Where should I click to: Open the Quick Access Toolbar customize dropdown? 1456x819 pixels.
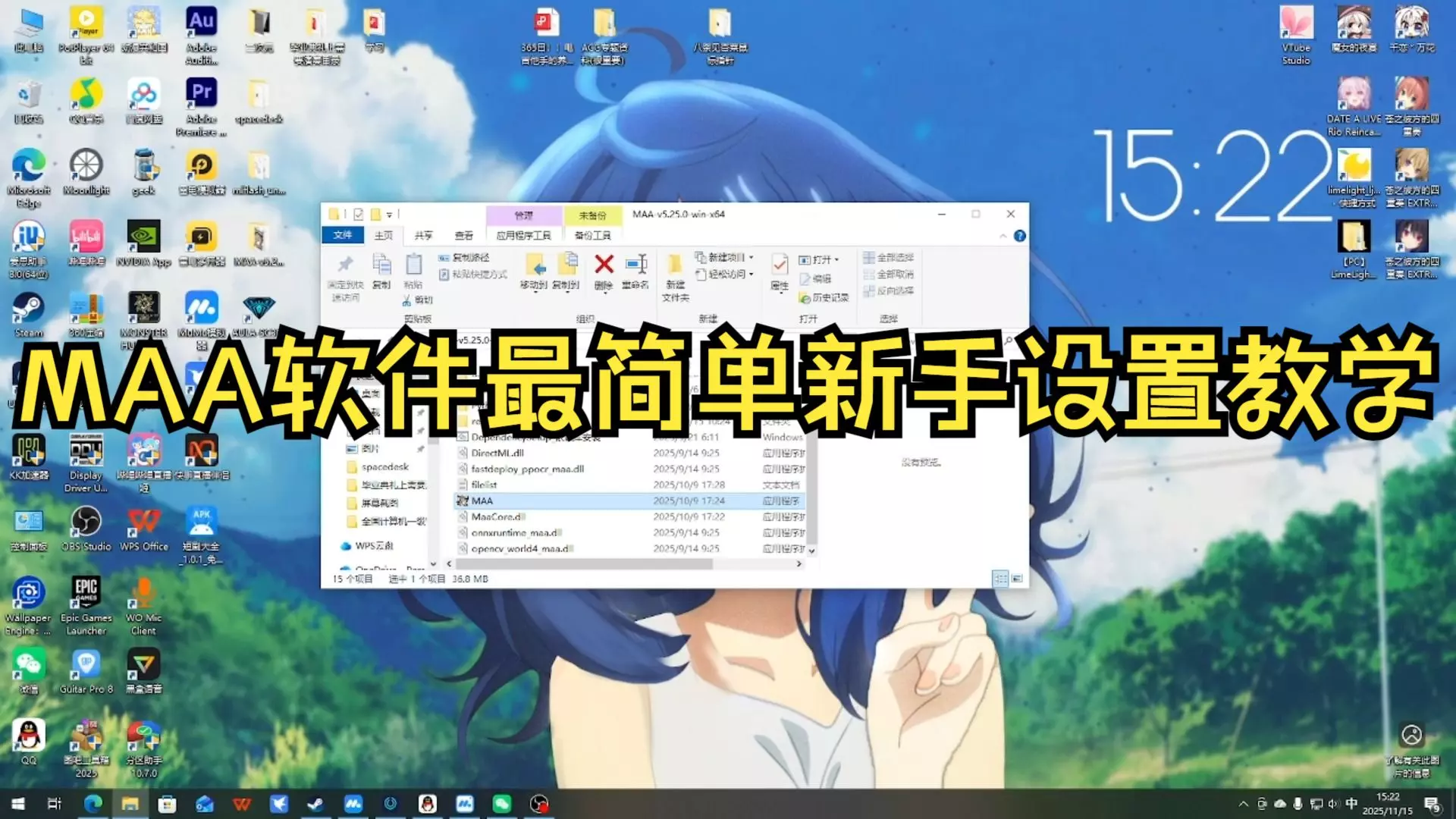coord(390,215)
